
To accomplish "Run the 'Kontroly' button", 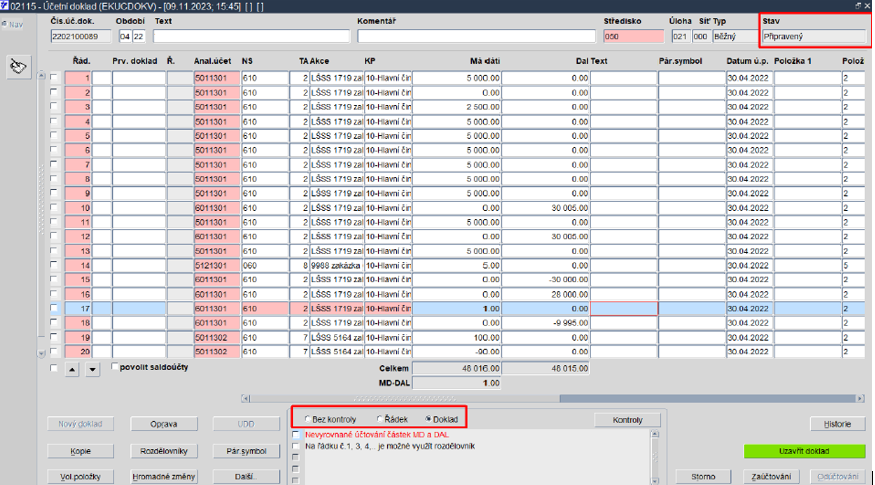I will 628,420.
